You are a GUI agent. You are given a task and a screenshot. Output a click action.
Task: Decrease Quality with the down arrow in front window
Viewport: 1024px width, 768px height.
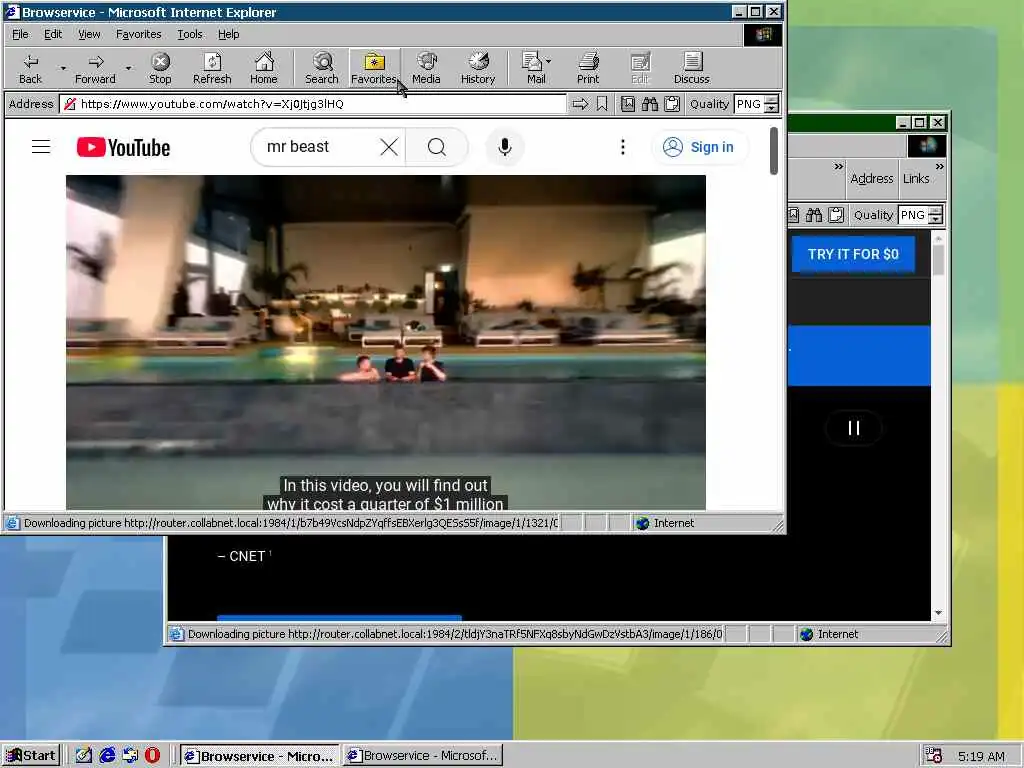pos(772,108)
